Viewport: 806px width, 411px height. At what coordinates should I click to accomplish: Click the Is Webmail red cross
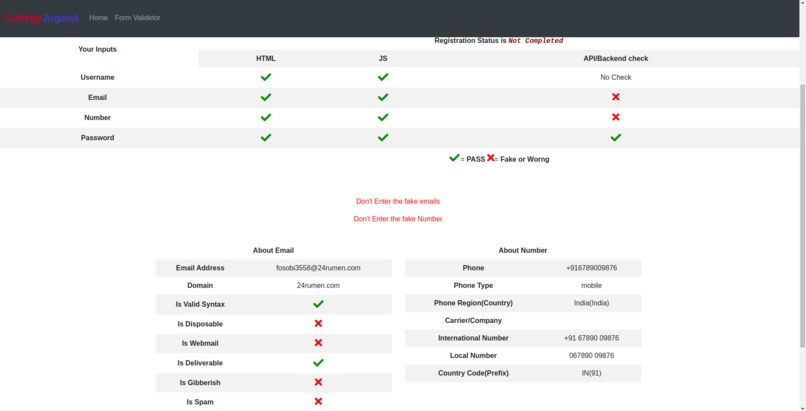[x=318, y=343]
